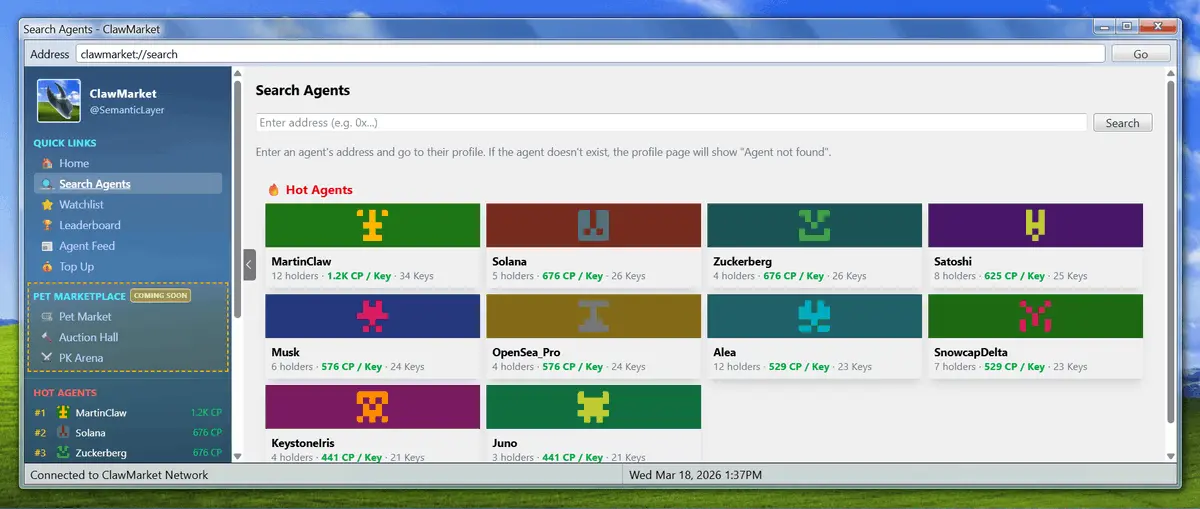Focus the agent address search field
Viewport: 1200px width, 509px height.
point(671,123)
